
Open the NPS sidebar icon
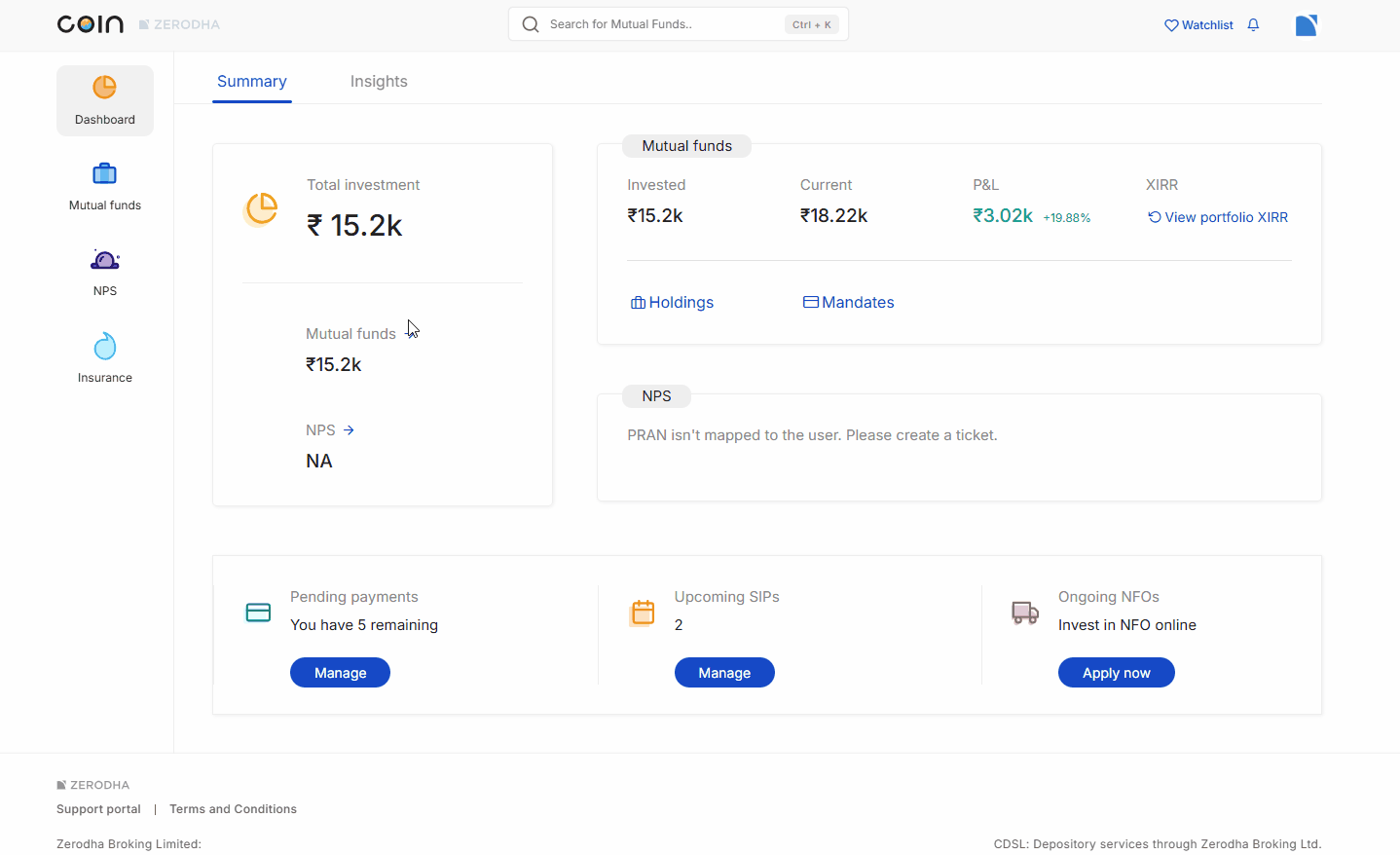click(x=104, y=260)
